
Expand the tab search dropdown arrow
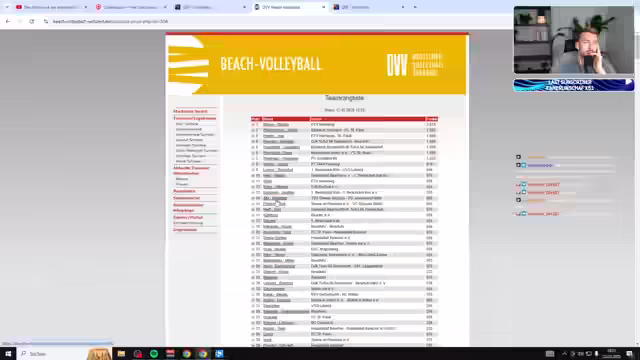pyautogui.click(x=7, y=7)
